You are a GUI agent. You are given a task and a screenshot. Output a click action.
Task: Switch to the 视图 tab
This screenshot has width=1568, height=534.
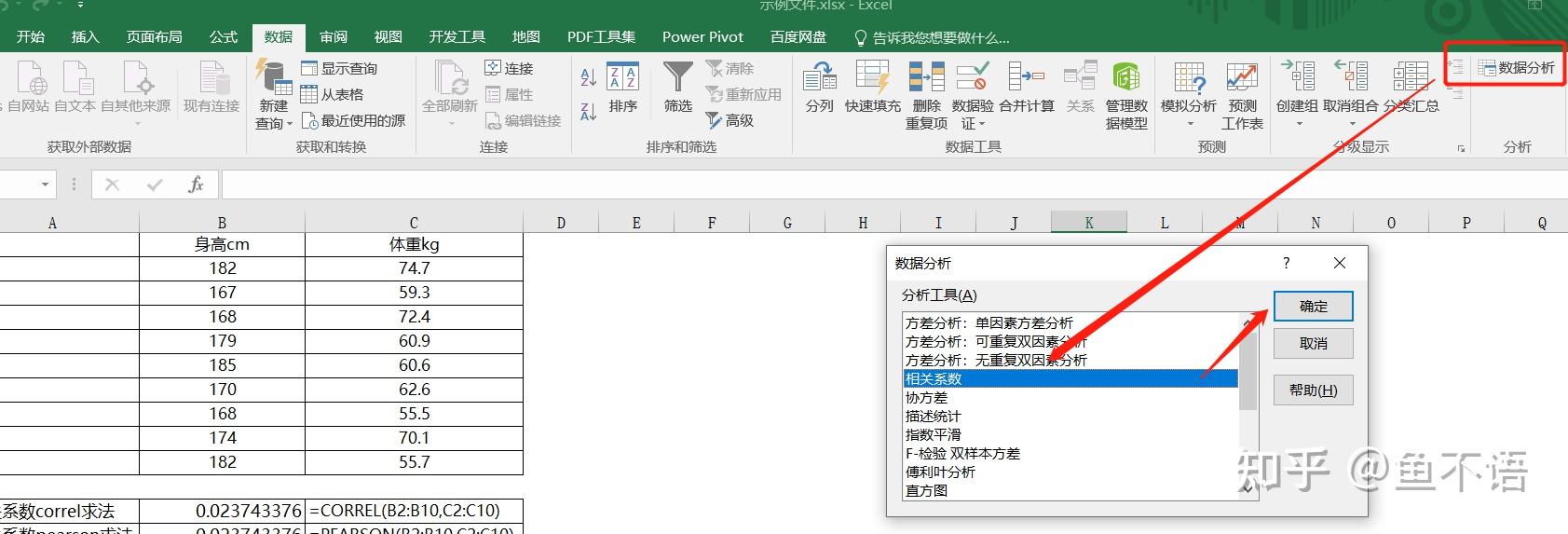pos(388,37)
